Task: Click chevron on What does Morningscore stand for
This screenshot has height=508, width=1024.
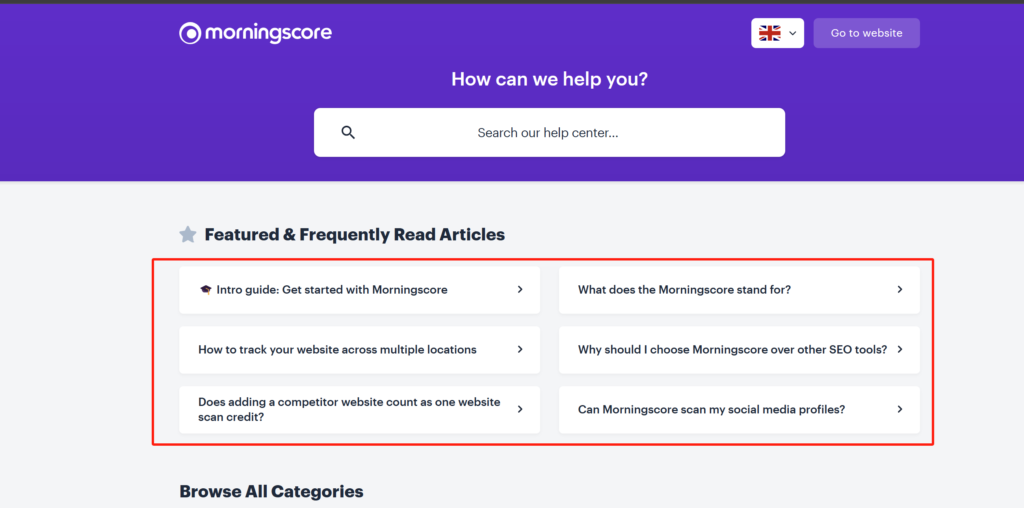Action: coord(899,289)
